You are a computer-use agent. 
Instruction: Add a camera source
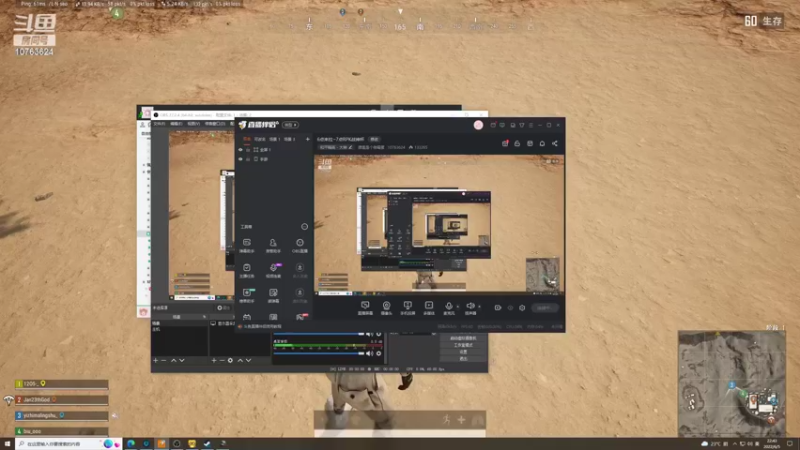point(386,308)
